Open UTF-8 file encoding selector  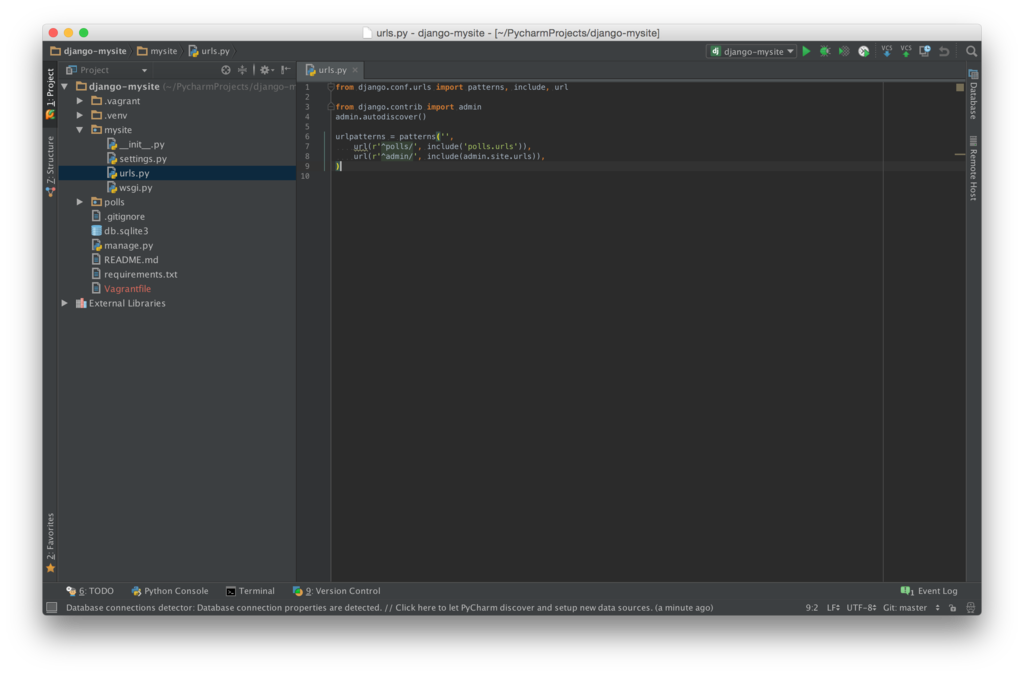click(861, 607)
